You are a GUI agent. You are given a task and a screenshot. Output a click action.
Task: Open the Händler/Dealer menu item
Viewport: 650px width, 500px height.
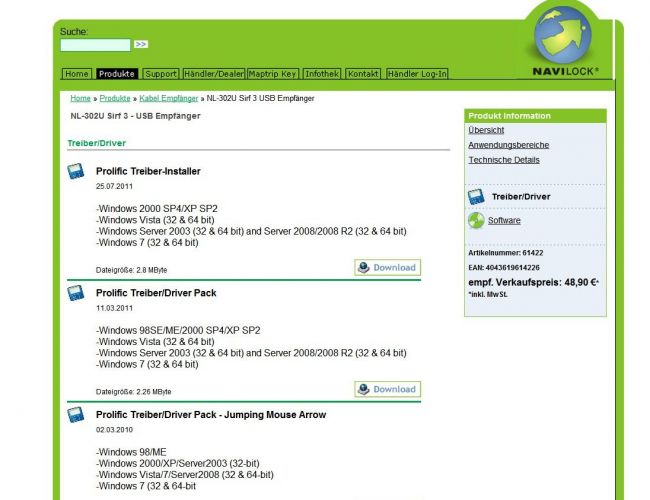[x=214, y=74]
